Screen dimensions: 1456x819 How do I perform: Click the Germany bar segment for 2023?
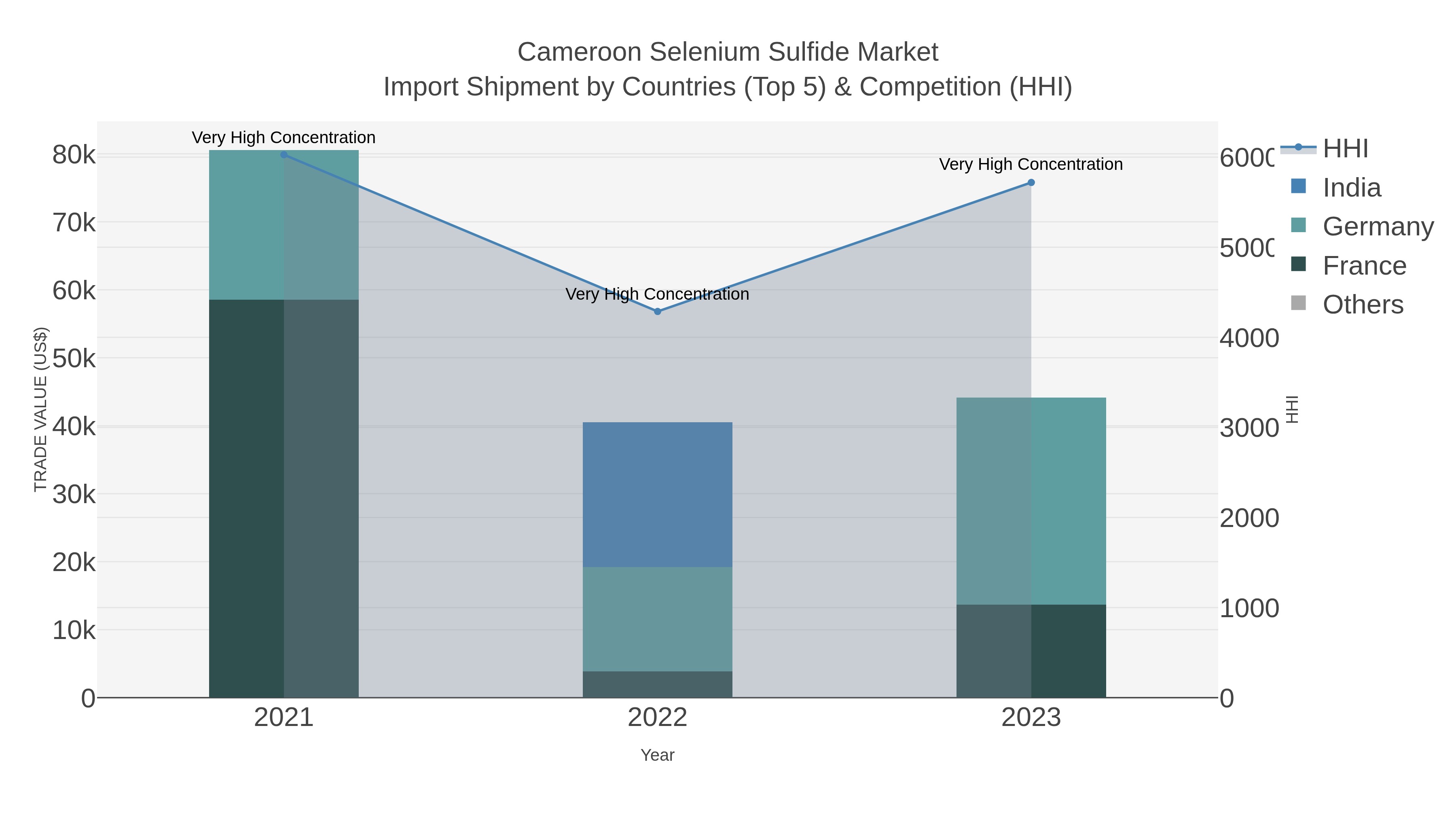(1031, 502)
